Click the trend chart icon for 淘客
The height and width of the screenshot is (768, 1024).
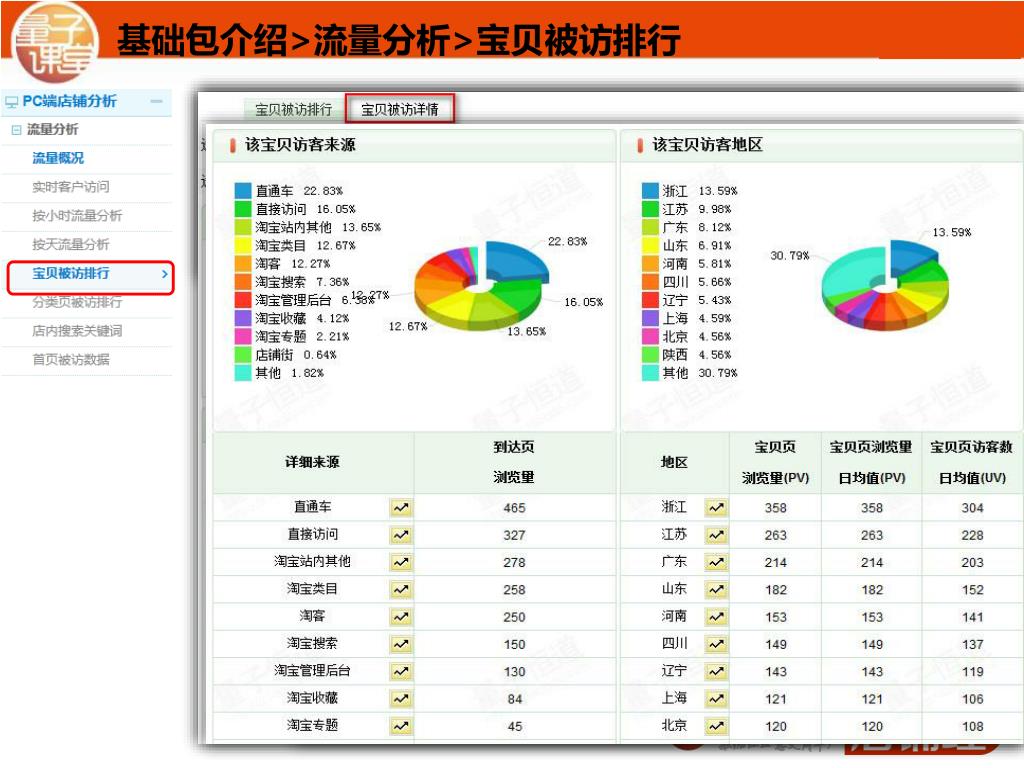(x=401, y=617)
